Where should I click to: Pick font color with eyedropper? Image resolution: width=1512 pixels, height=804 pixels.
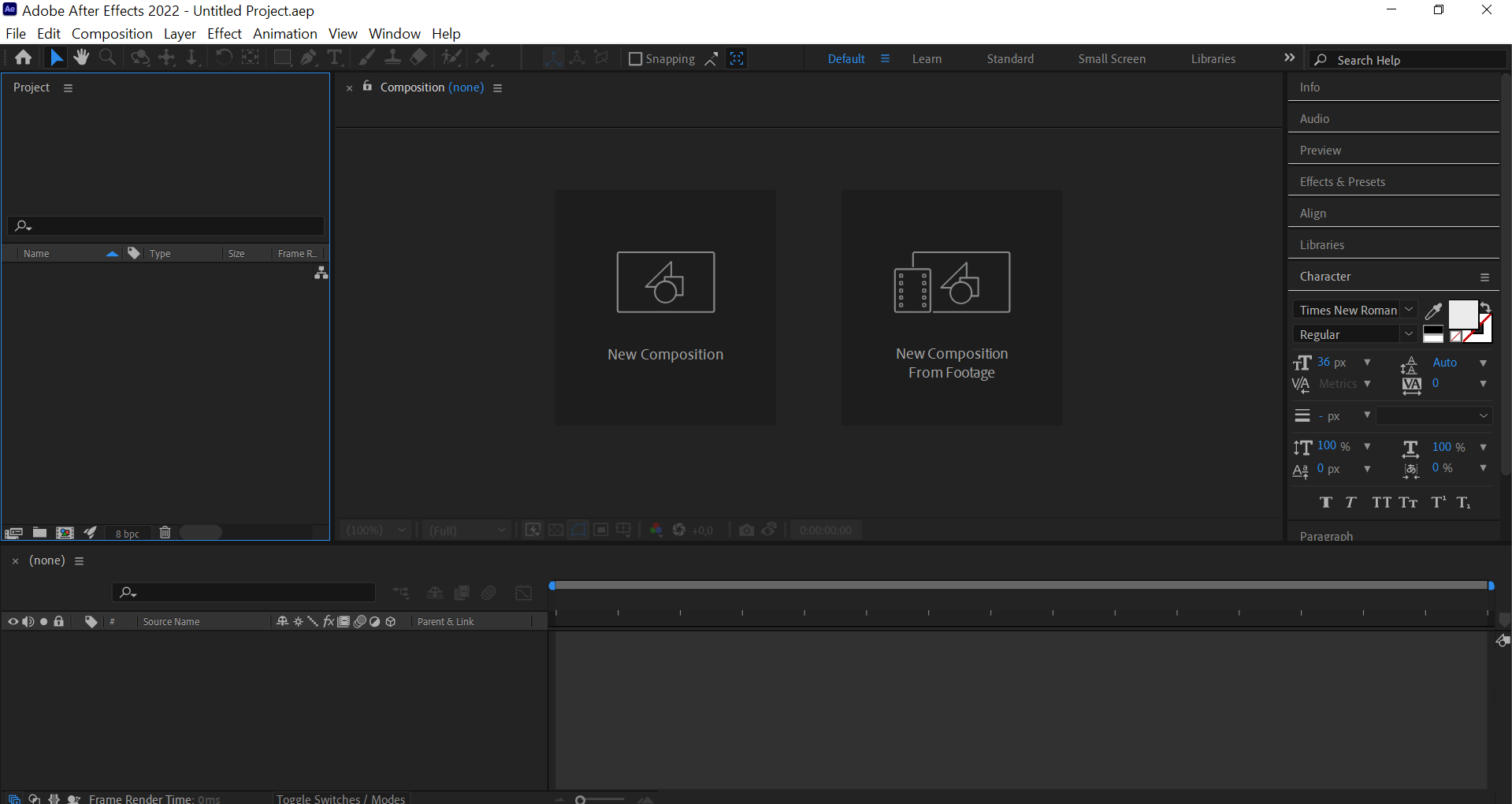tap(1433, 311)
